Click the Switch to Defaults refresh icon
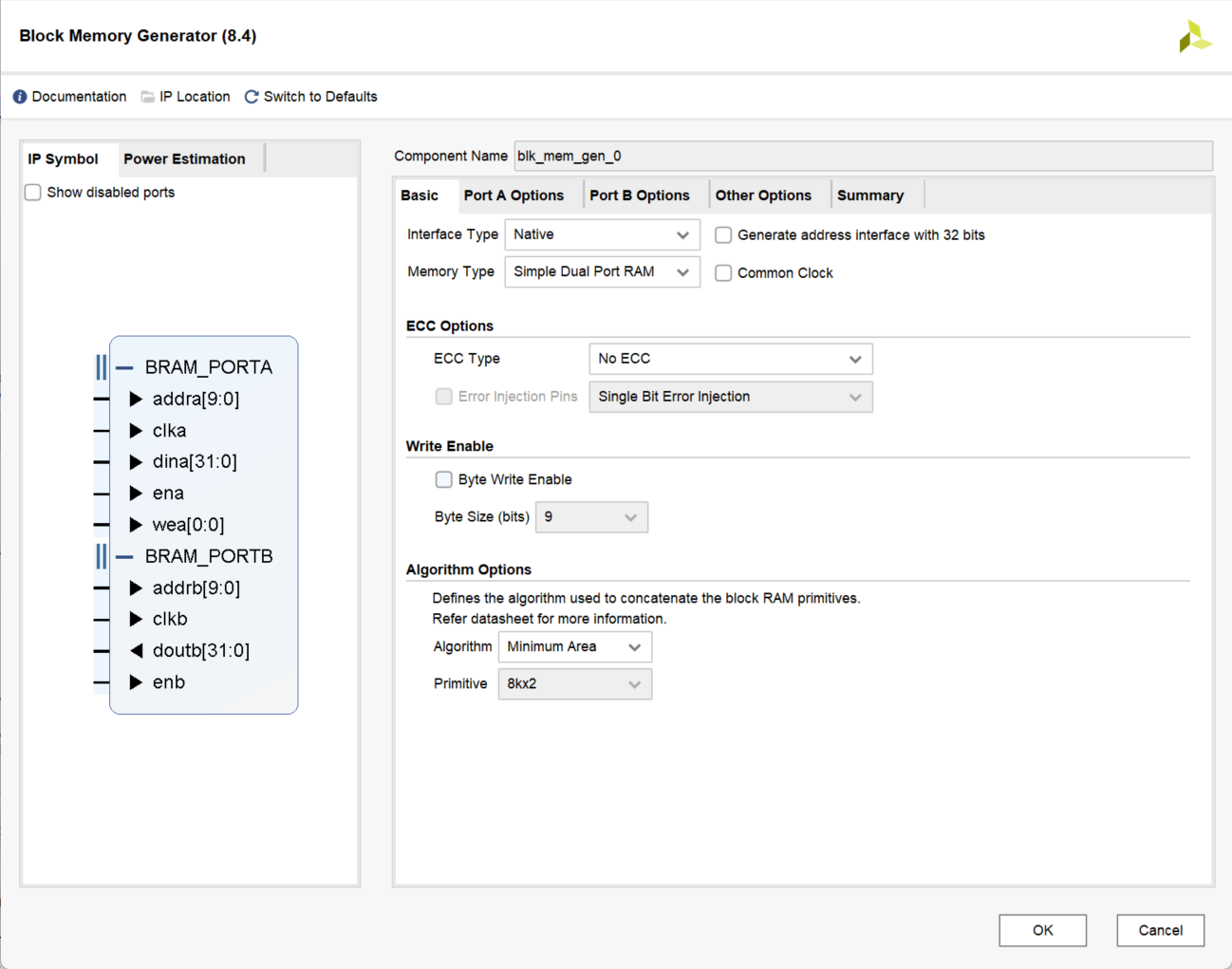 pyautogui.click(x=252, y=97)
